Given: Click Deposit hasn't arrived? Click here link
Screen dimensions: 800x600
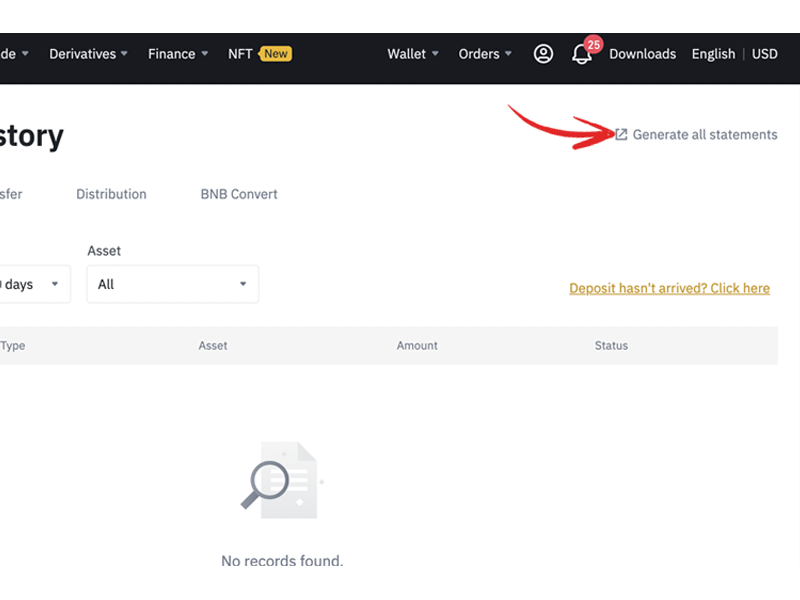Looking at the screenshot, I should [669, 288].
